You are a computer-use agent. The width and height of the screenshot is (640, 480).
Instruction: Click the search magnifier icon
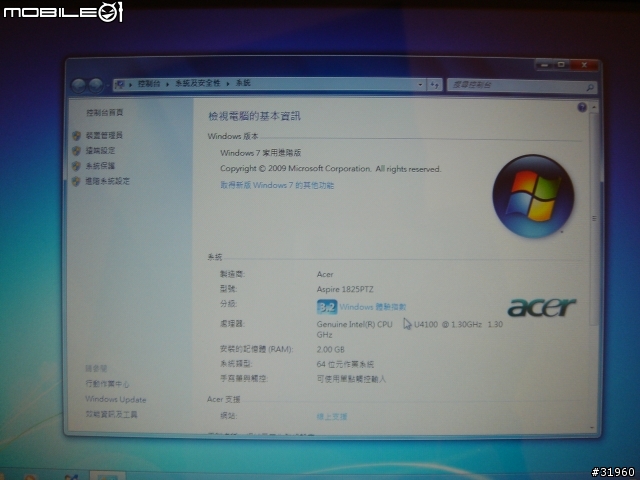(x=590, y=87)
